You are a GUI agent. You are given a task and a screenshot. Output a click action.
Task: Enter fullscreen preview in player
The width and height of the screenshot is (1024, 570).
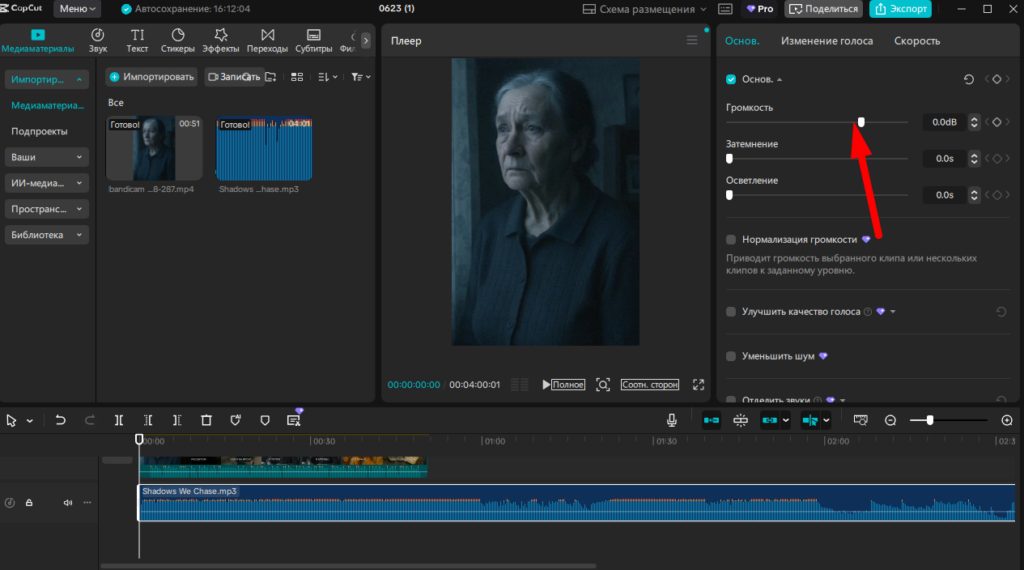[698, 385]
